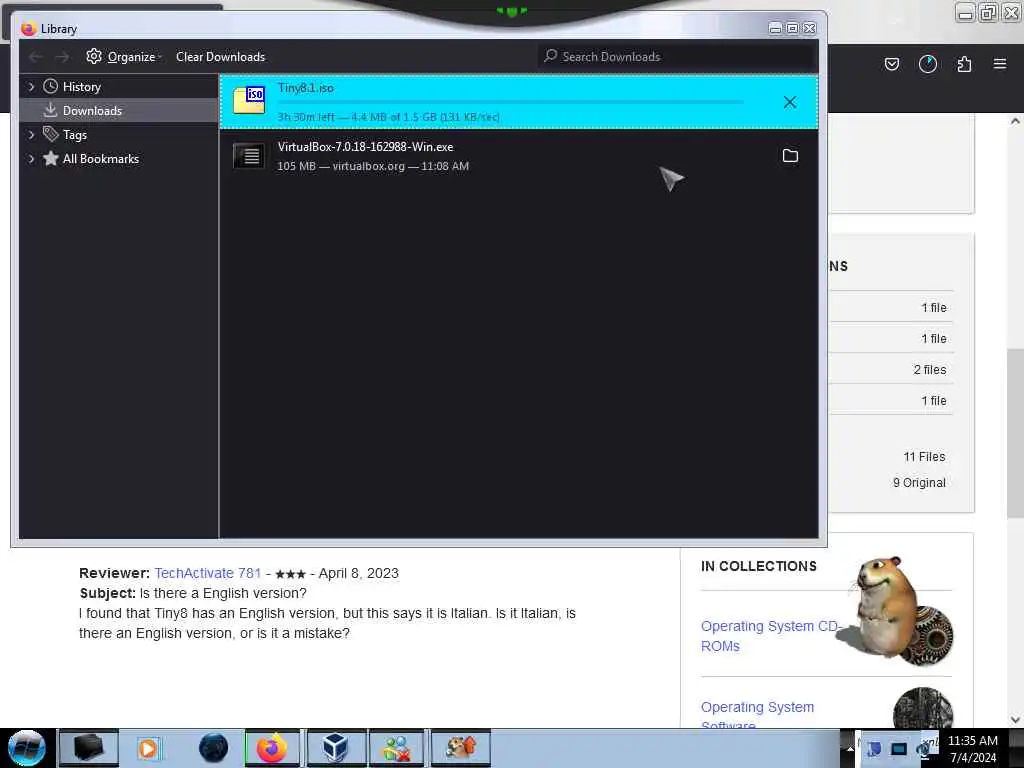Click the 11 Files entry
The width and height of the screenshot is (1024, 768).
pyautogui.click(x=924, y=456)
